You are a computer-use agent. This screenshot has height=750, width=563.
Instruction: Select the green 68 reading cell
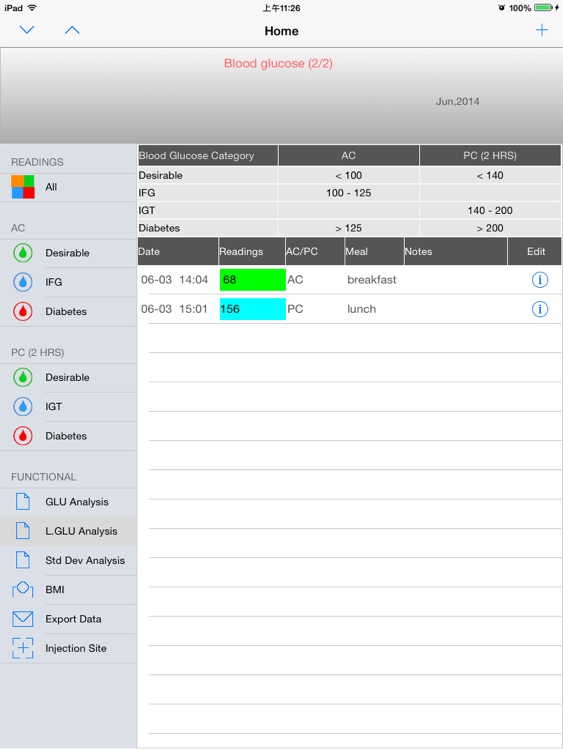(253, 280)
